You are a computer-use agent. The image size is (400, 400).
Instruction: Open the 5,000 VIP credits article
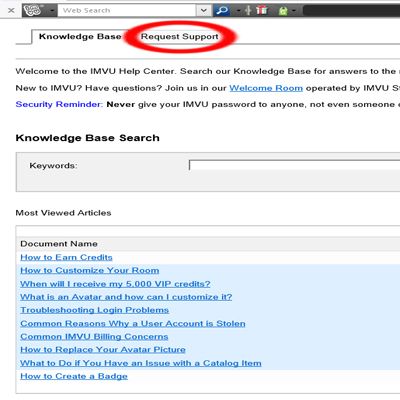coord(115,284)
